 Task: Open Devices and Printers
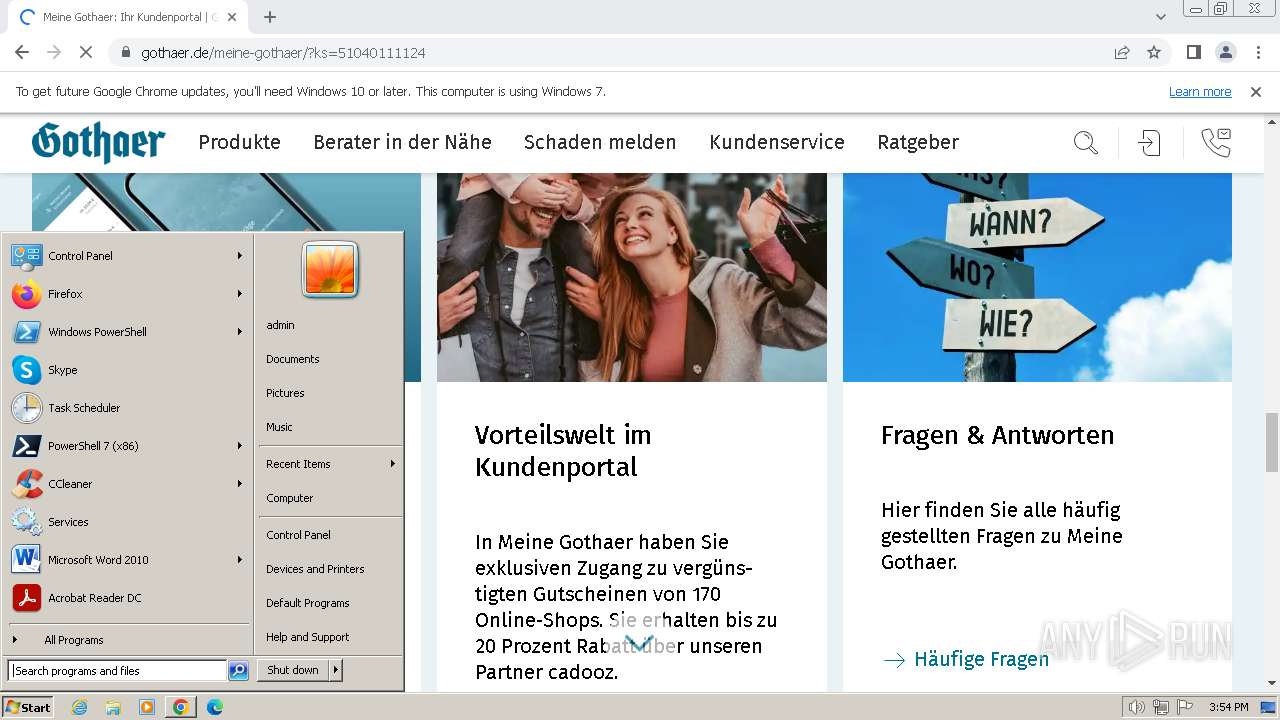pos(315,569)
